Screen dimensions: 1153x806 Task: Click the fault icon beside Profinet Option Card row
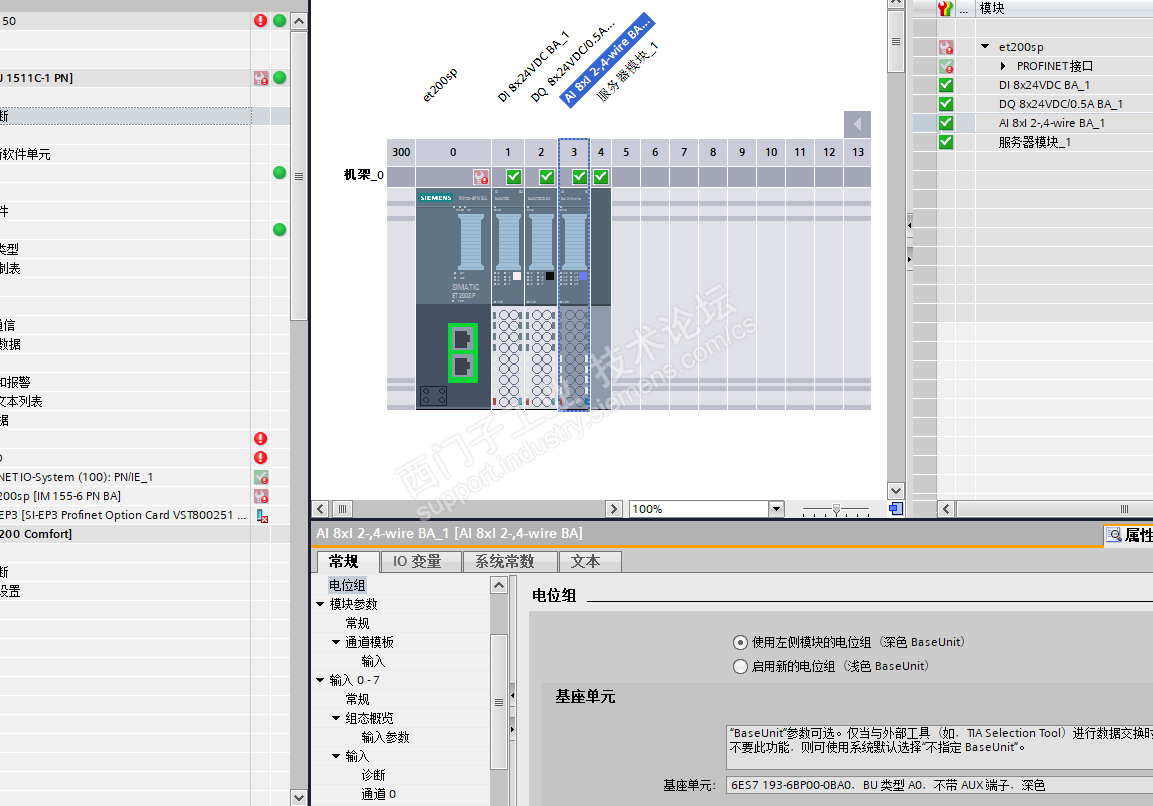click(x=262, y=516)
